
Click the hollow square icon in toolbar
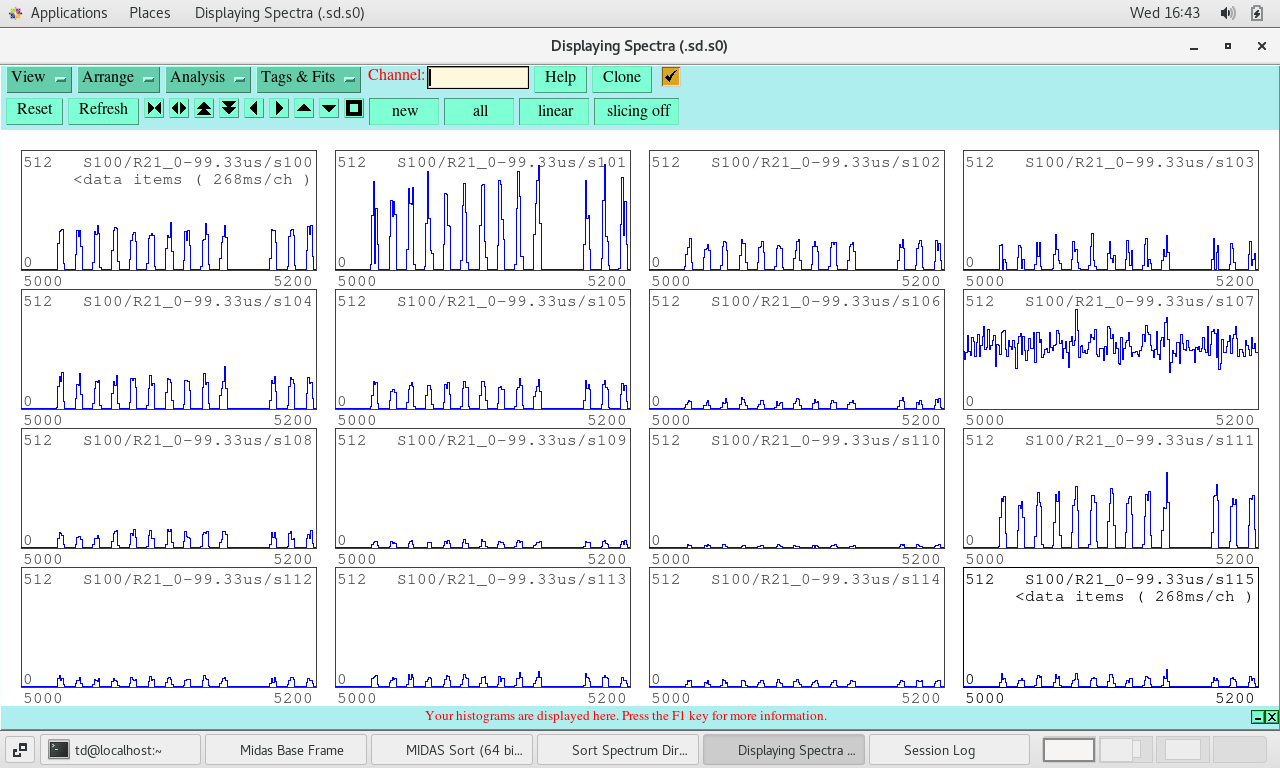point(354,109)
